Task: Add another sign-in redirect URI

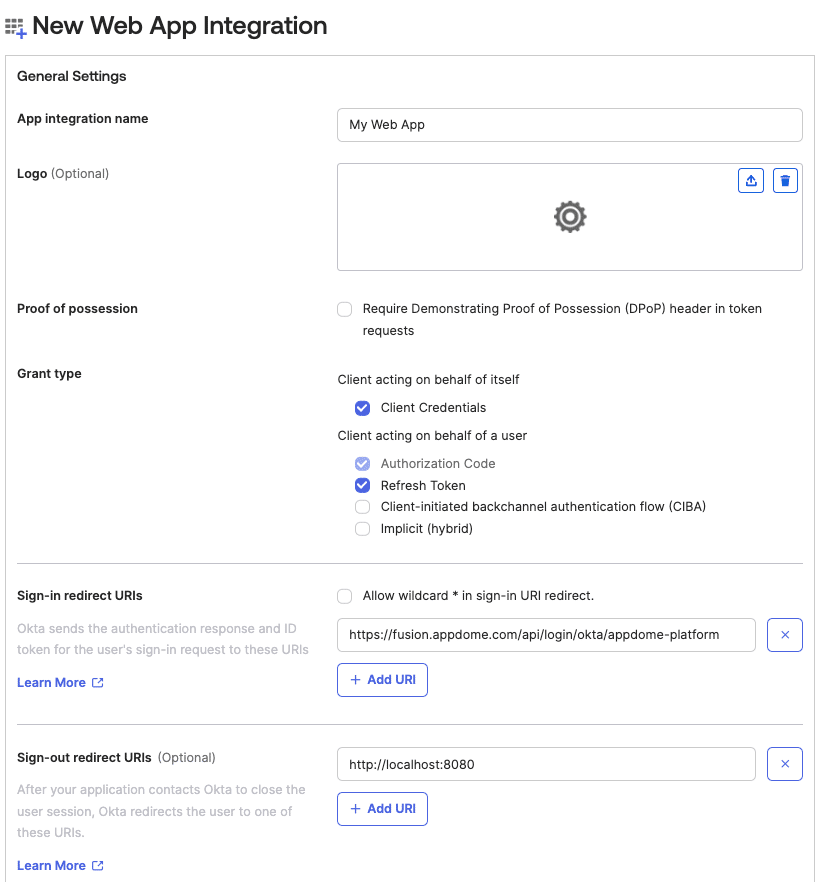Action: (x=382, y=679)
